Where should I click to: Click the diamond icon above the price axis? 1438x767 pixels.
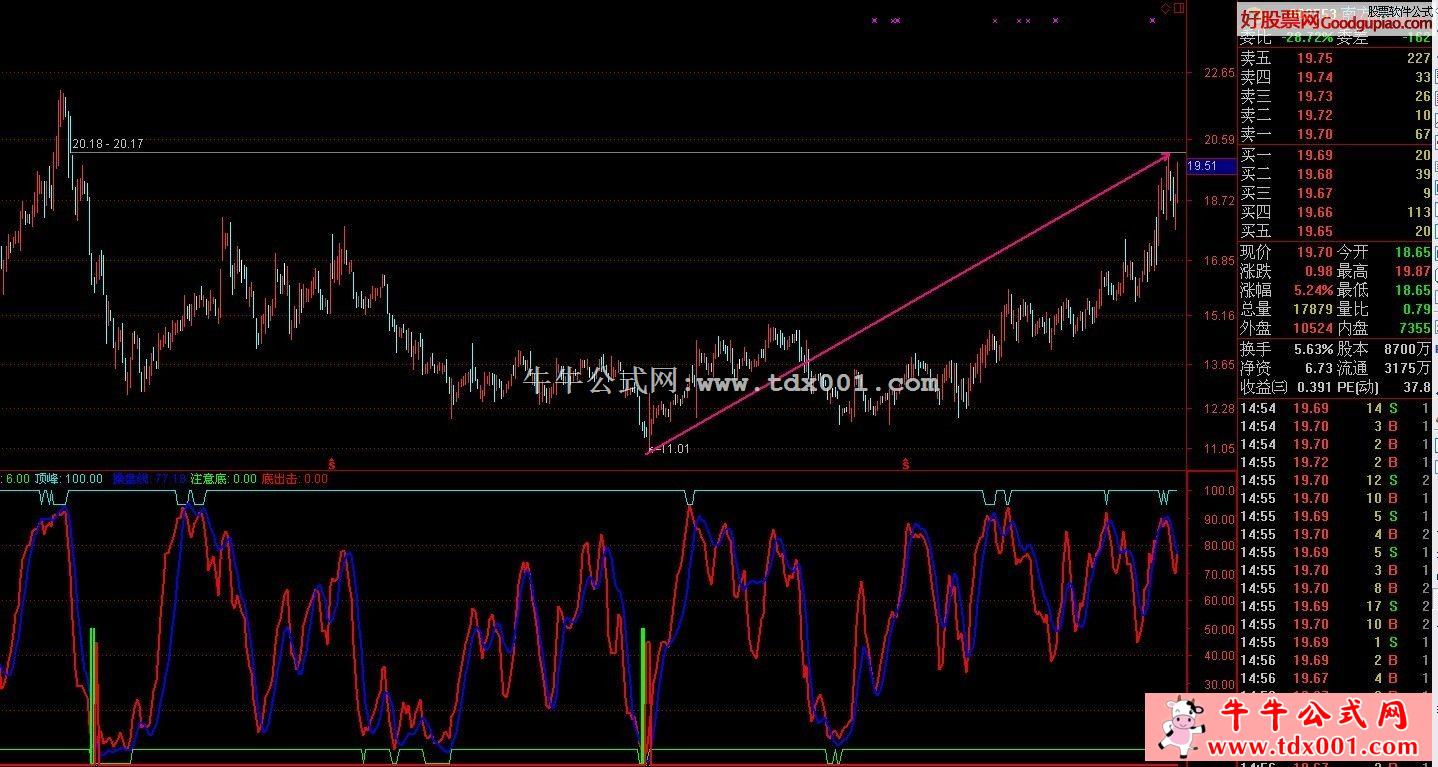pyautogui.click(x=1166, y=8)
